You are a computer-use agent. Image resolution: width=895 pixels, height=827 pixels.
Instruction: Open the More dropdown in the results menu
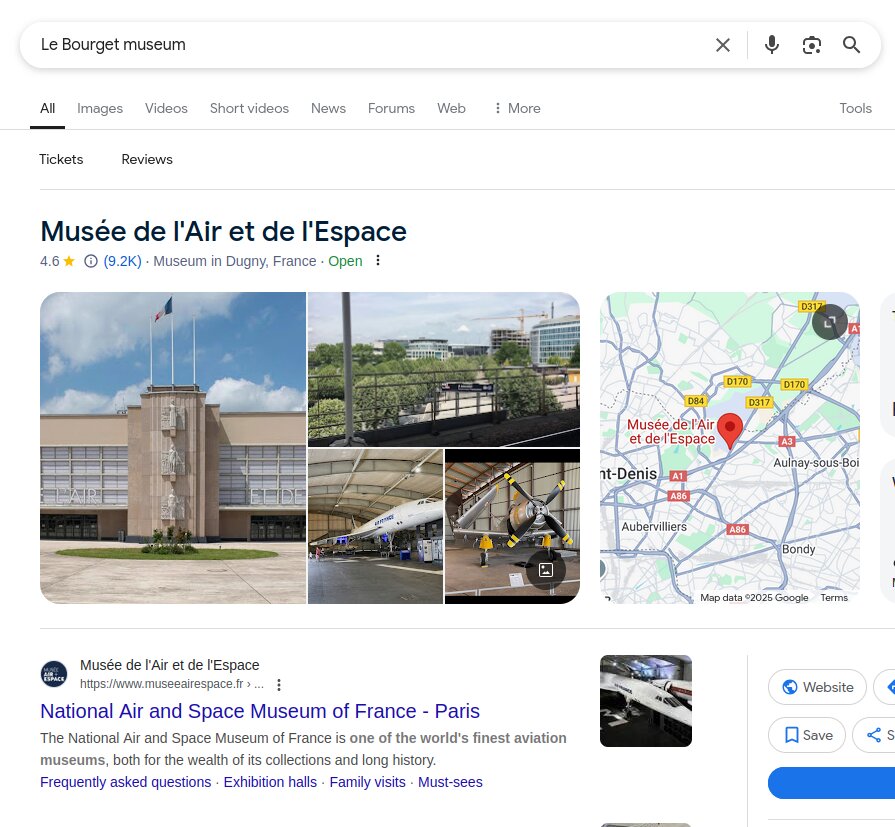tap(516, 108)
